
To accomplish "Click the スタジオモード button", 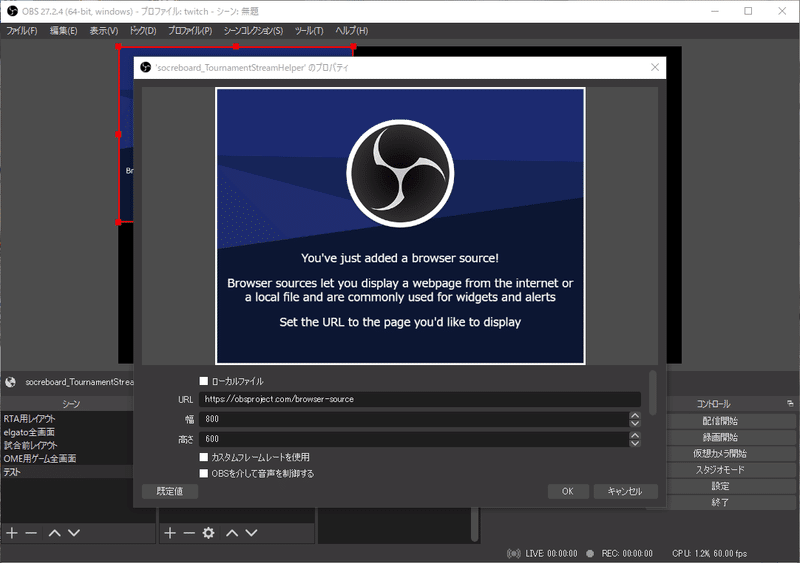I will point(720,470).
